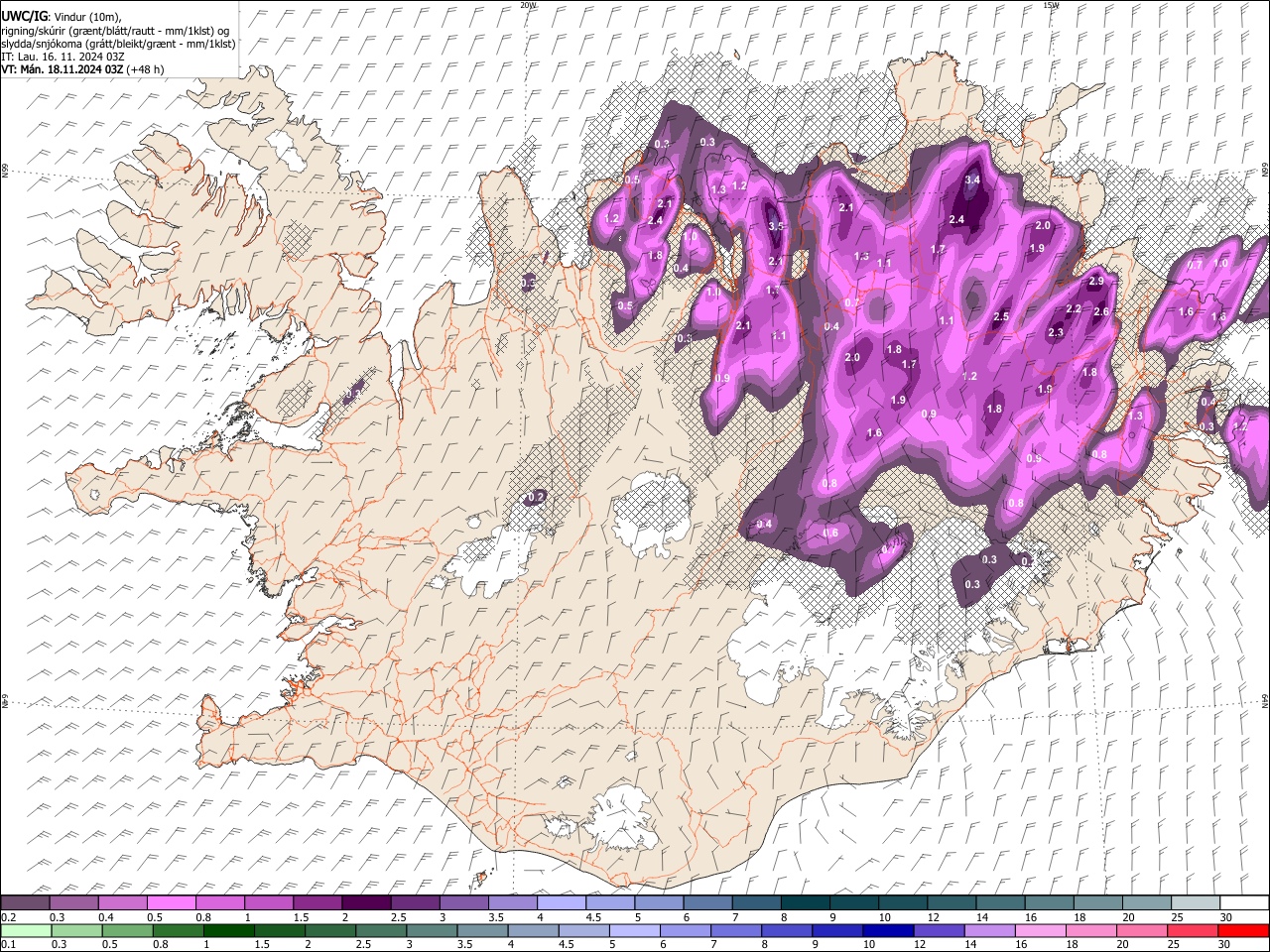Click the 15W longitude label

click(x=1051, y=5)
